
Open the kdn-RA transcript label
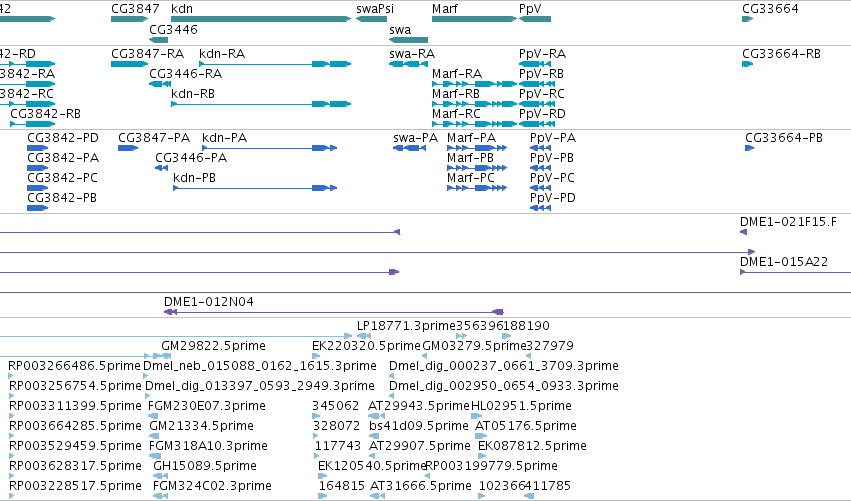click(222, 54)
